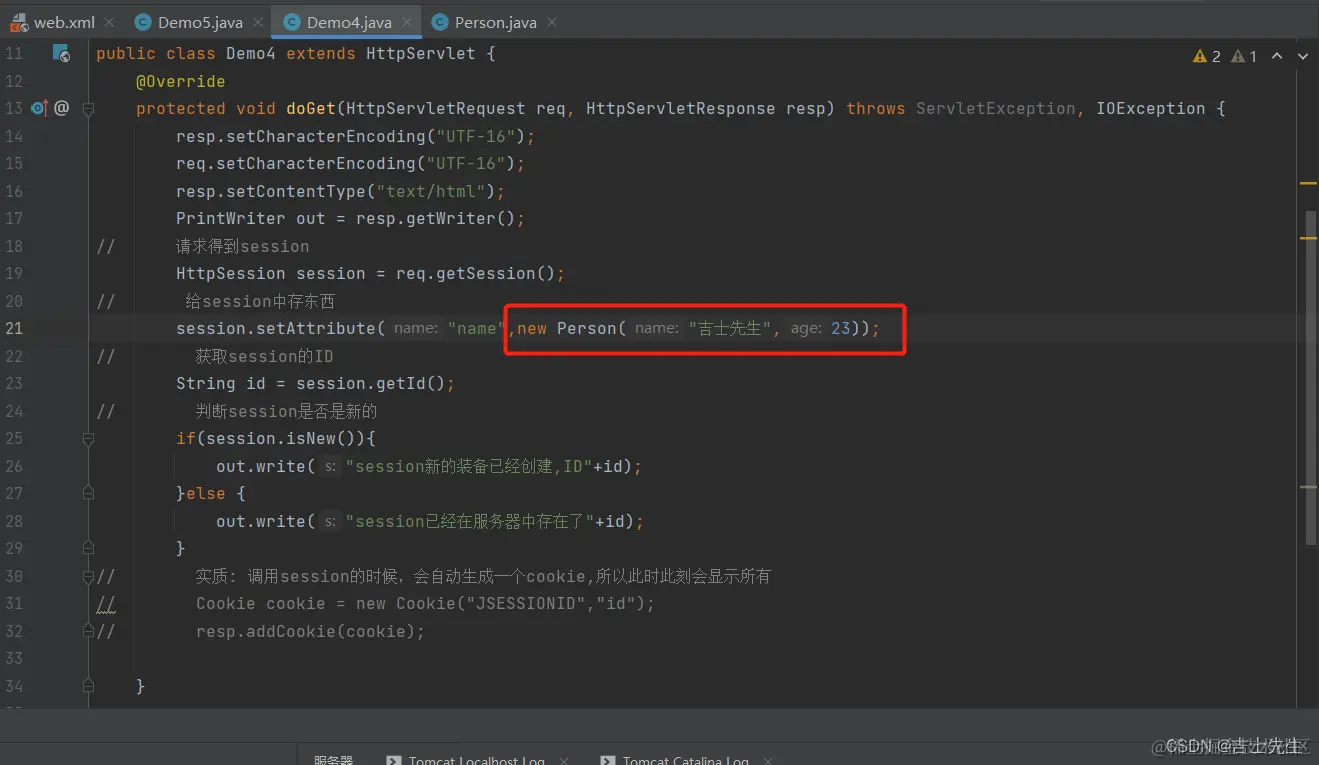Click commented 'Cookie cookie = new Cookie' line
This screenshot has width=1319, height=765.
tap(425, 604)
